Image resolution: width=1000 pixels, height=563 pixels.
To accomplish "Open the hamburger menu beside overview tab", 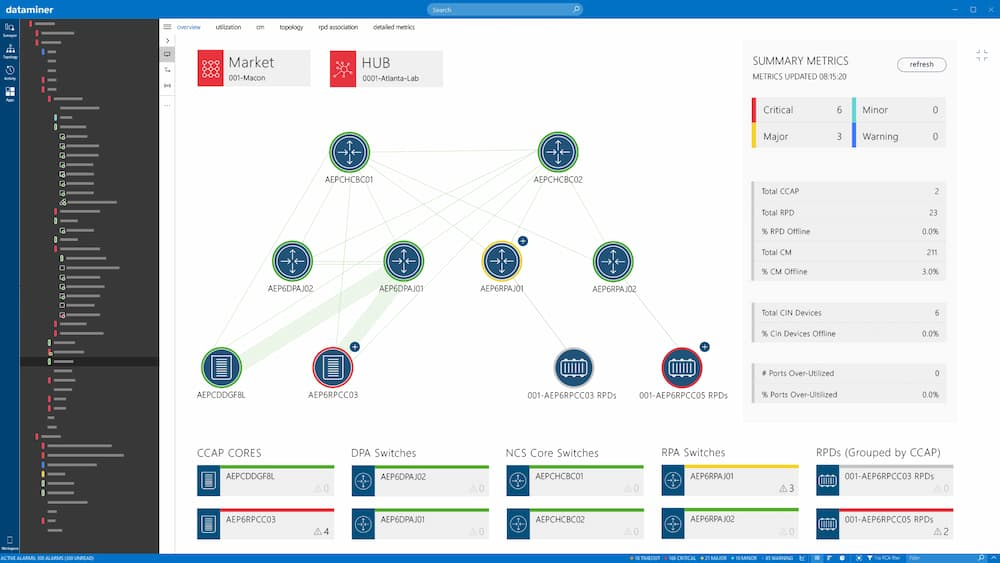I will [x=167, y=27].
